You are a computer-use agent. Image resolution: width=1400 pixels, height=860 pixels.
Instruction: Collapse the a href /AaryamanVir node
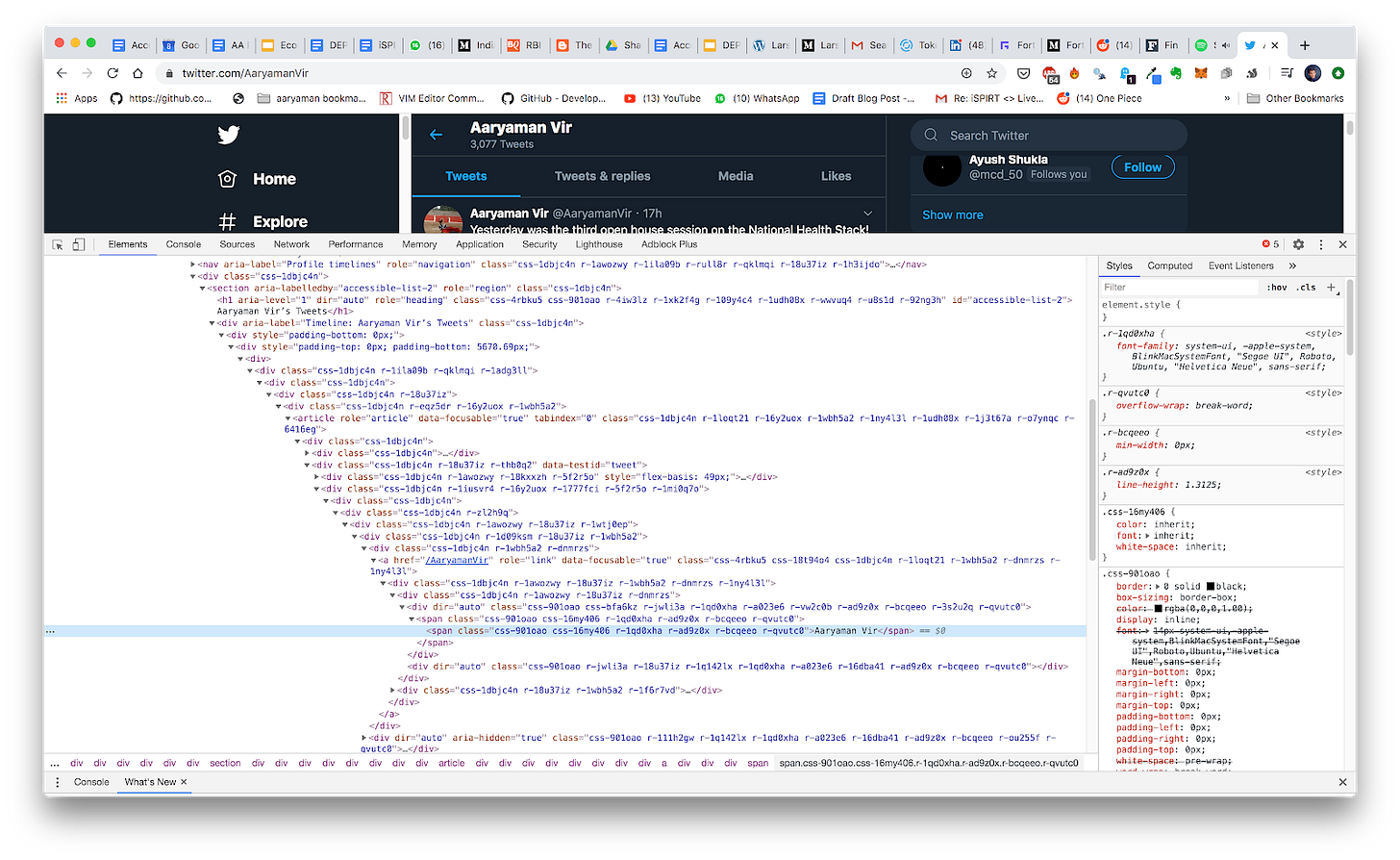coord(373,560)
